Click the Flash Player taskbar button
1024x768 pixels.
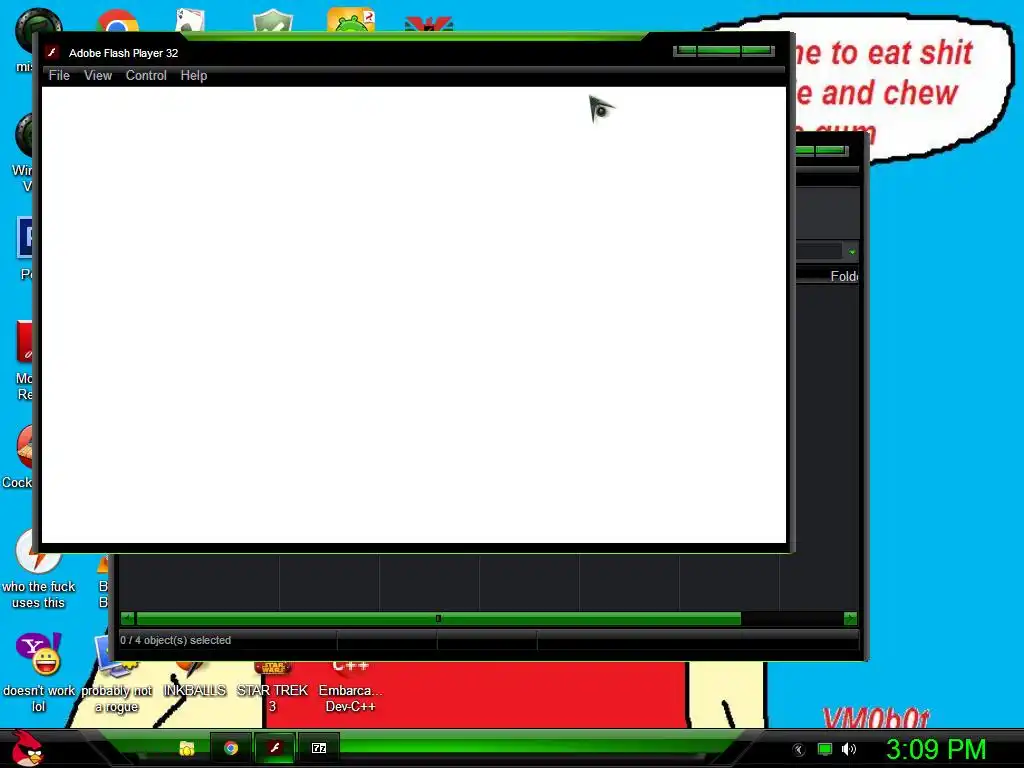point(275,748)
